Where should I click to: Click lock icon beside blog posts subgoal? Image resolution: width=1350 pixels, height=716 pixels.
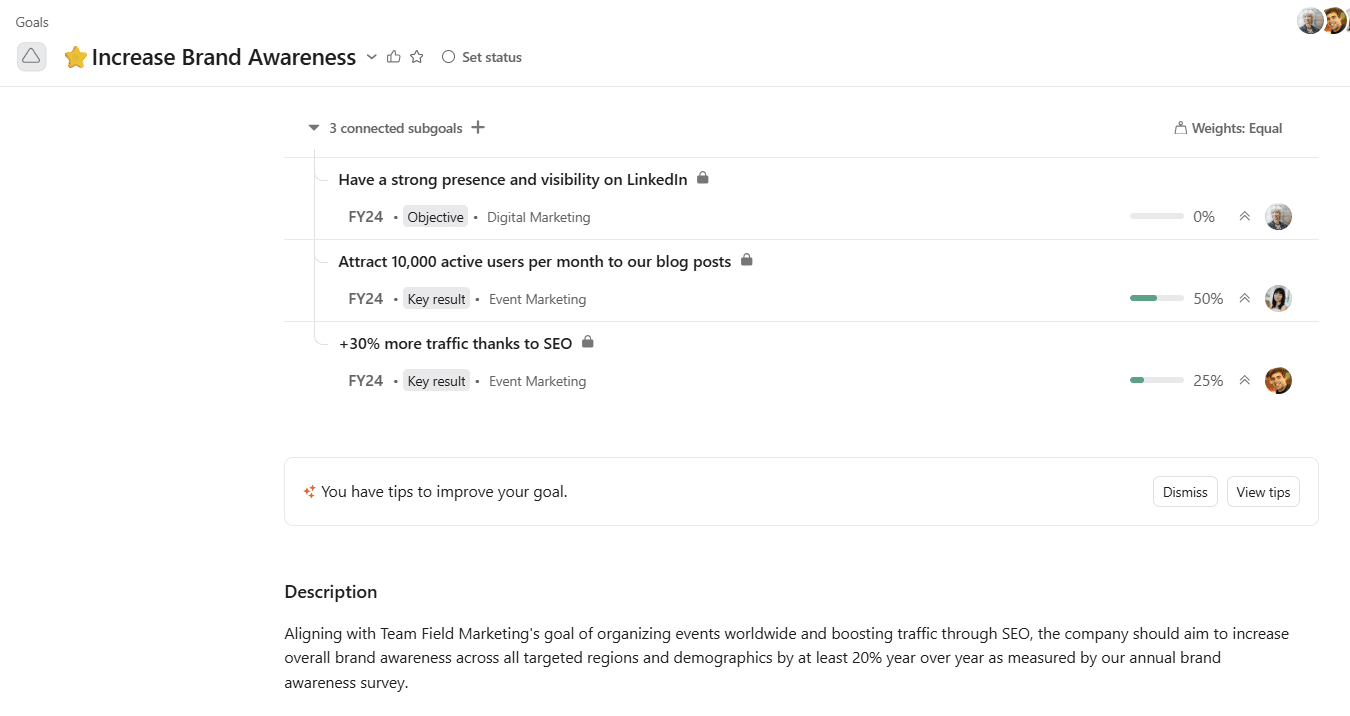click(747, 260)
